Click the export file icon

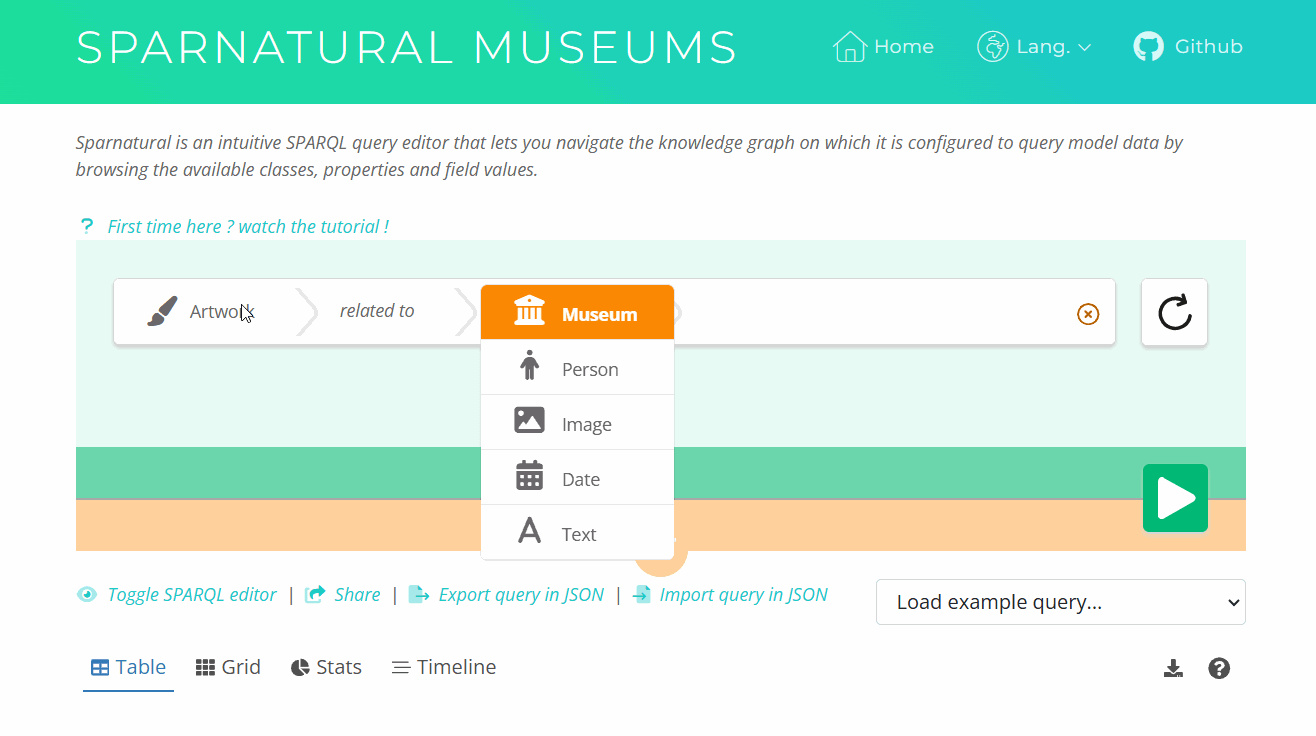pyautogui.click(x=418, y=595)
